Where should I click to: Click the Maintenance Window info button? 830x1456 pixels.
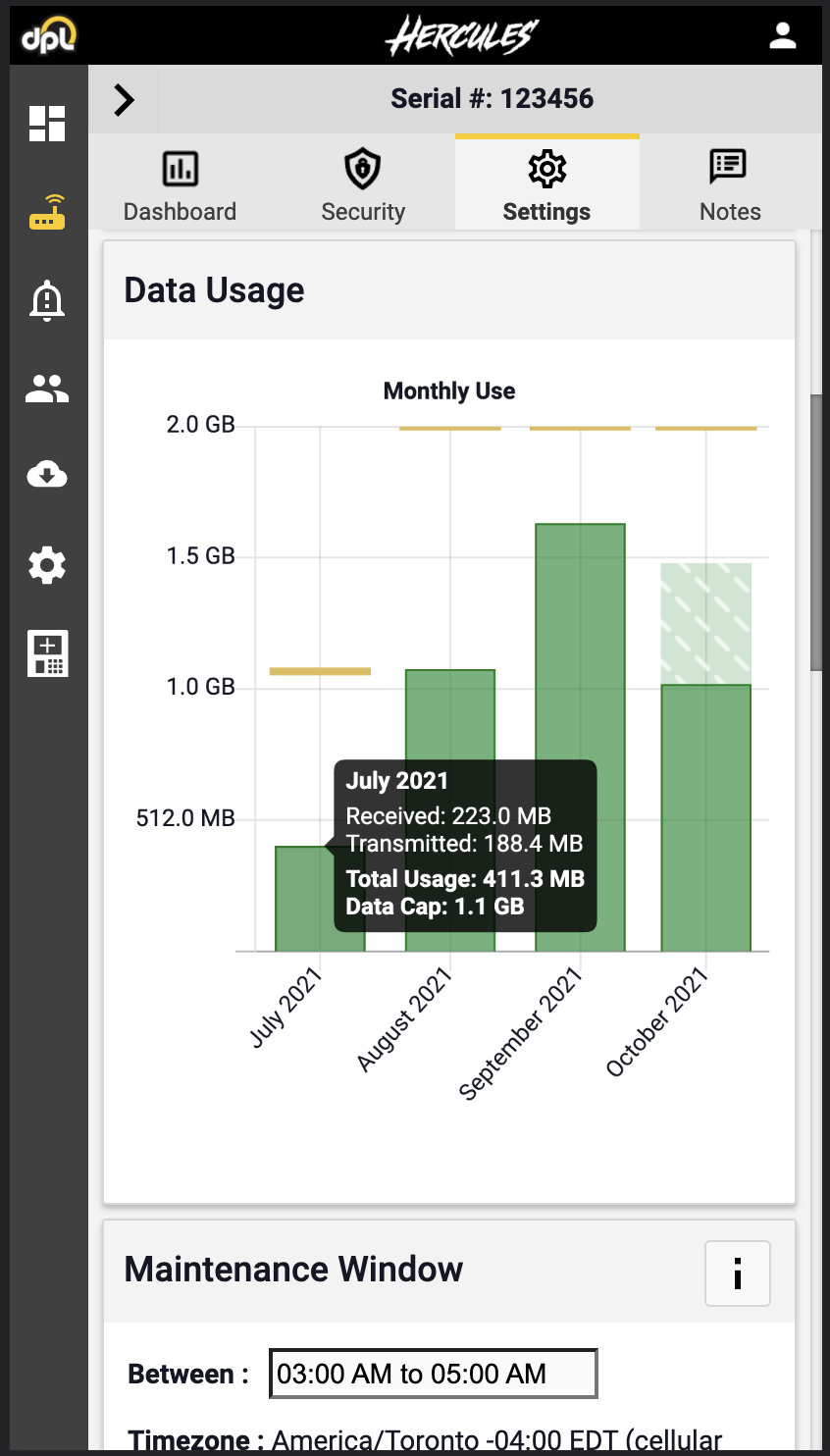(738, 1274)
